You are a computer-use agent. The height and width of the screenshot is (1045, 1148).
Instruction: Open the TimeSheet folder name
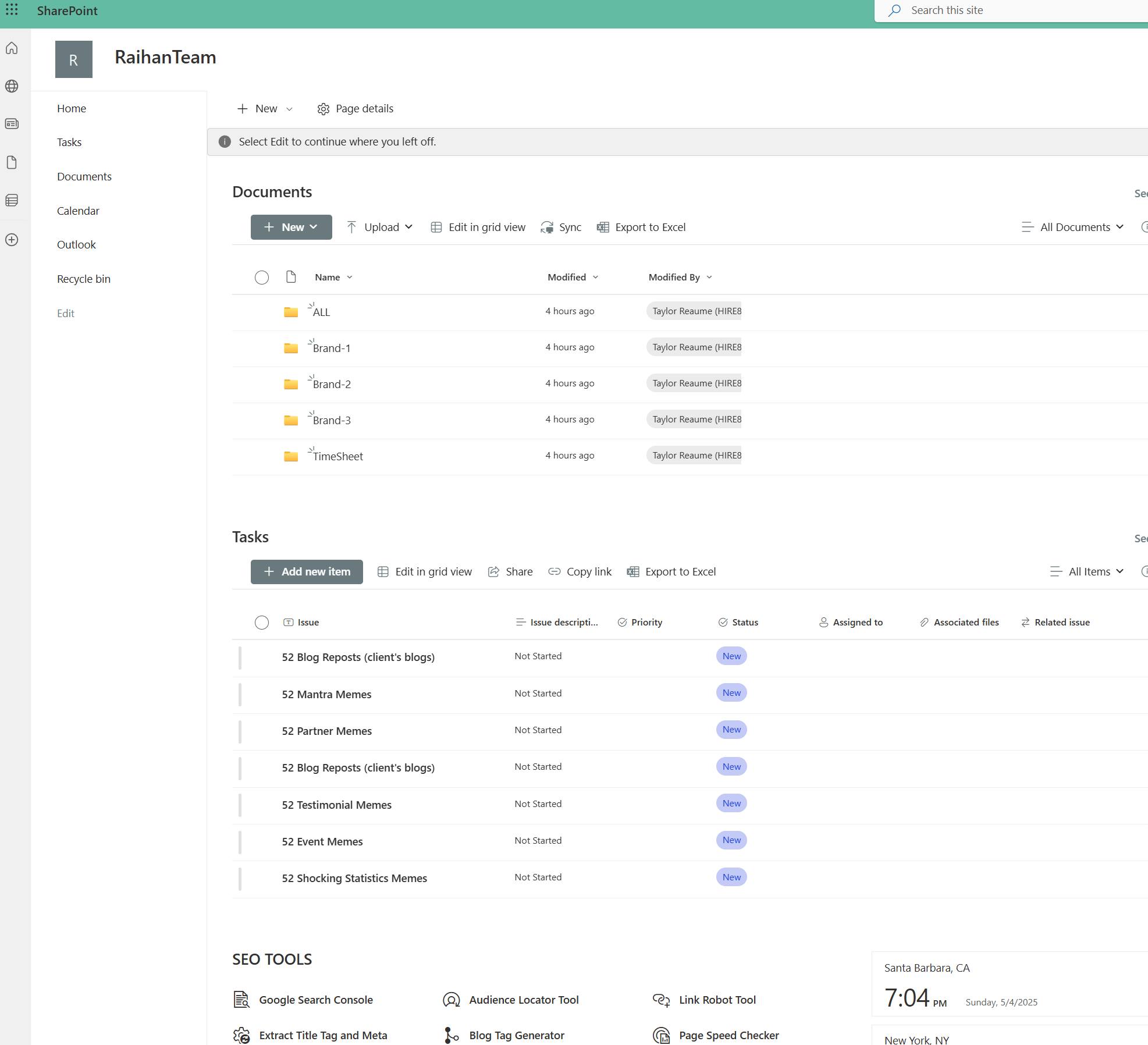[x=338, y=457]
